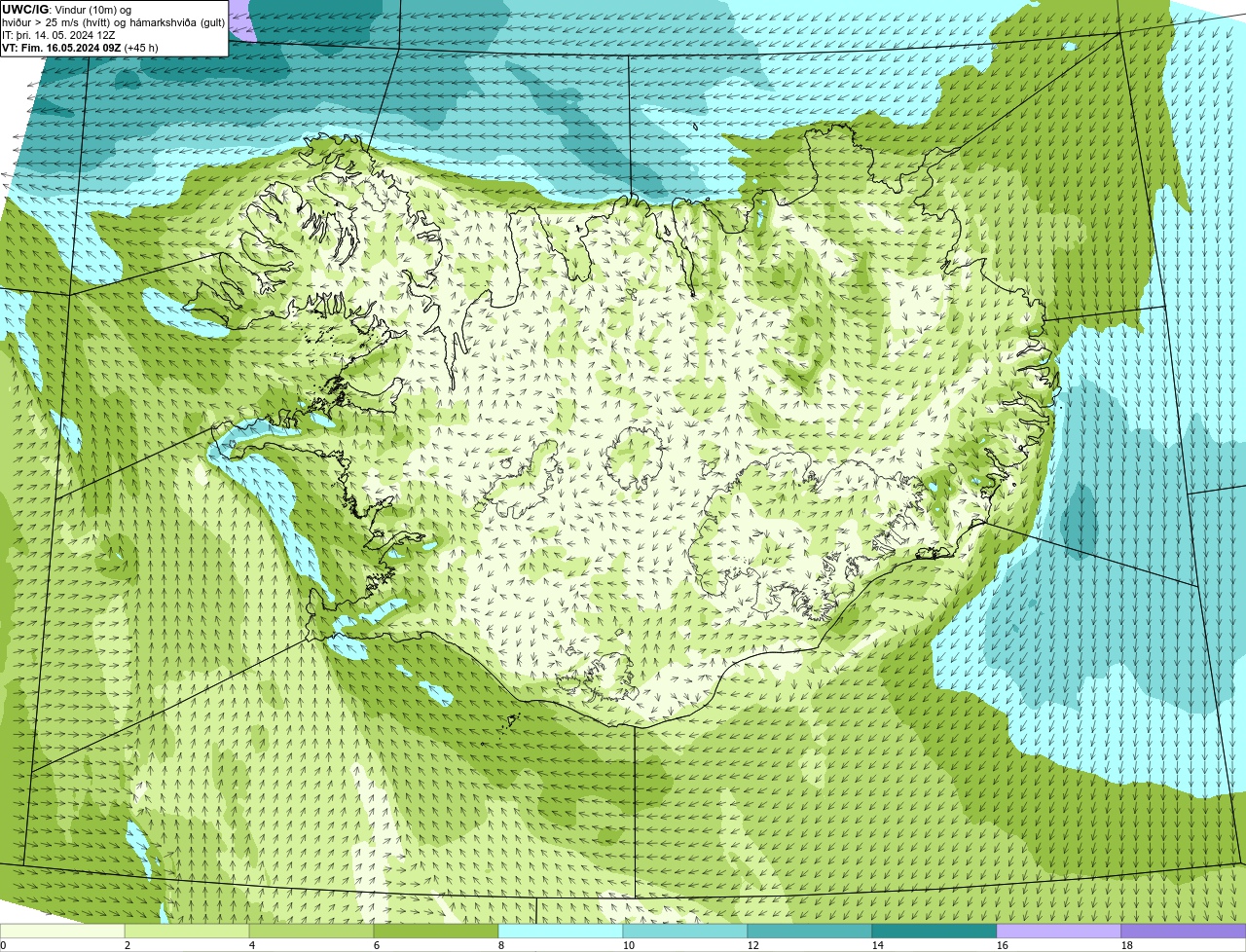Click the valid time "VT: Fim. 16.05.2024 09Z (+45 h)"

[80, 48]
